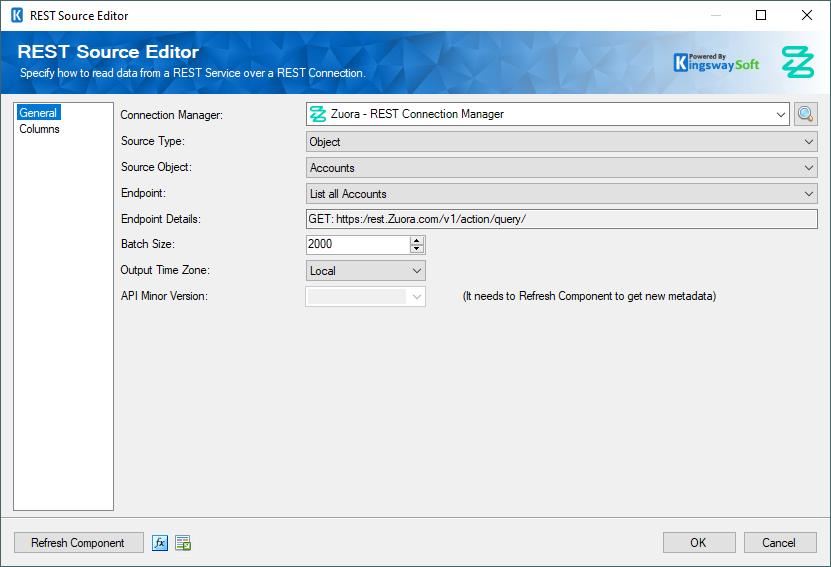This screenshot has height=567, width=831.
Task: Switch to the Columns page
Action: (x=39, y=129)
